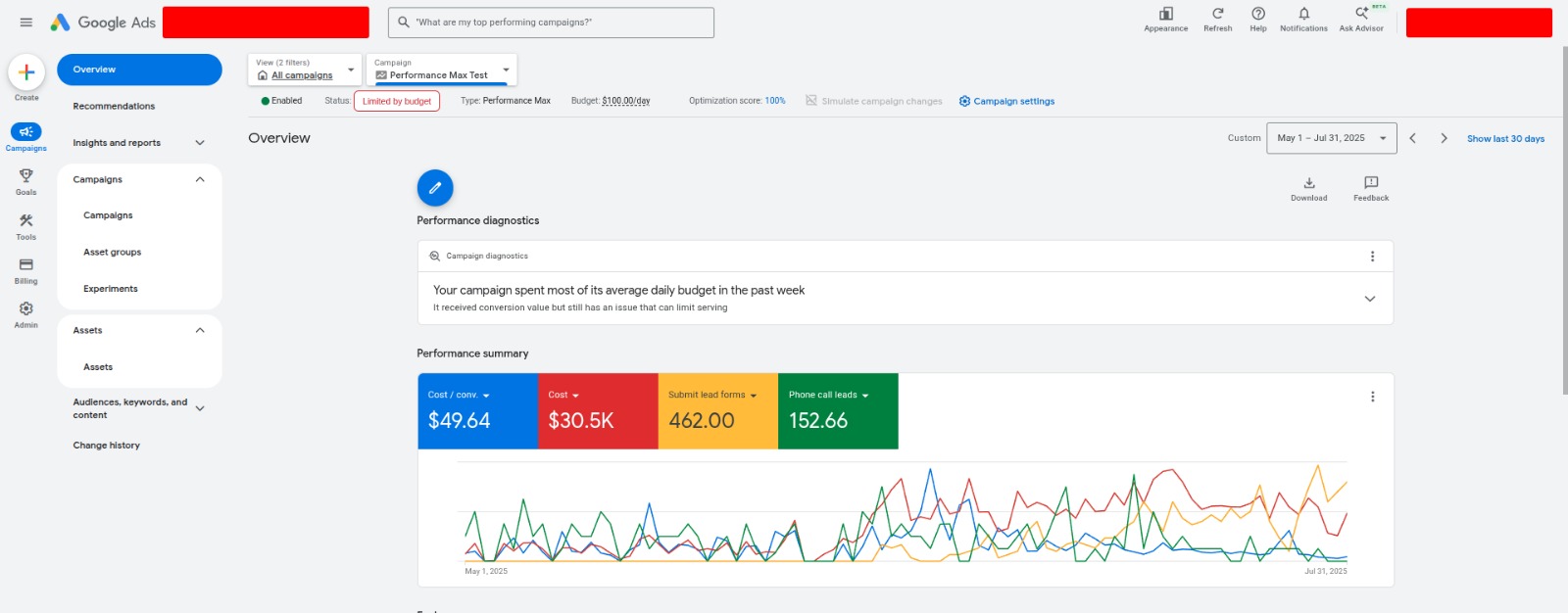Click the Refresh icon
Screen dimensions: 1568x613
1218,14
